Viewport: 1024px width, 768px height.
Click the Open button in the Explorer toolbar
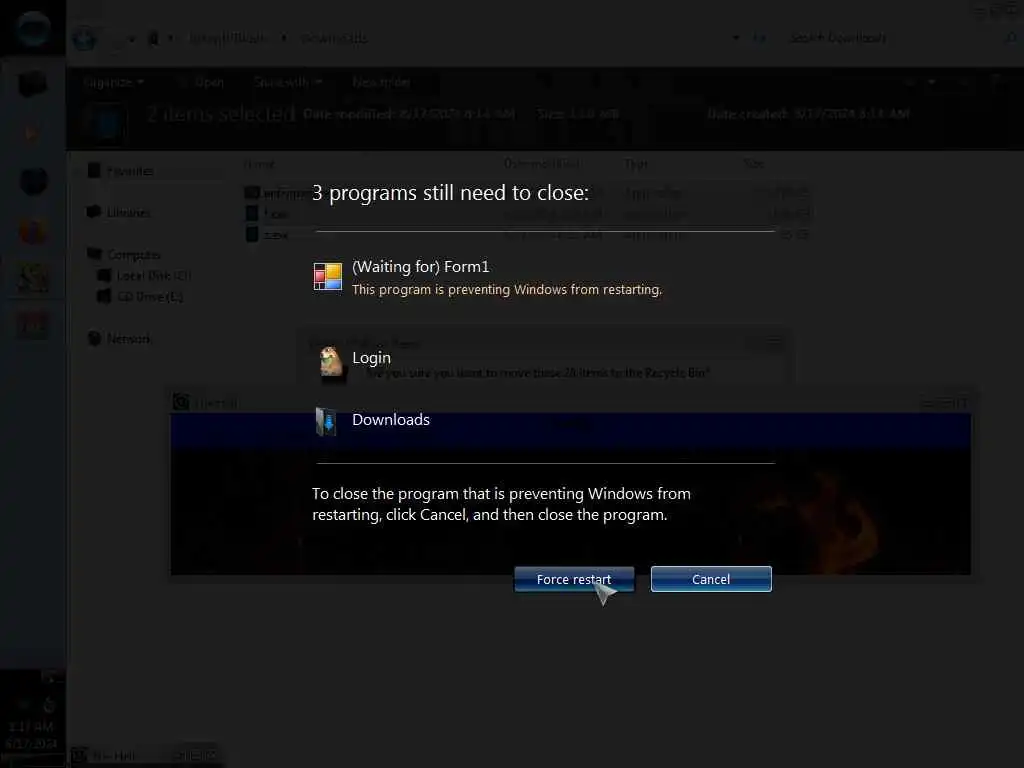(x=209, y=82)
